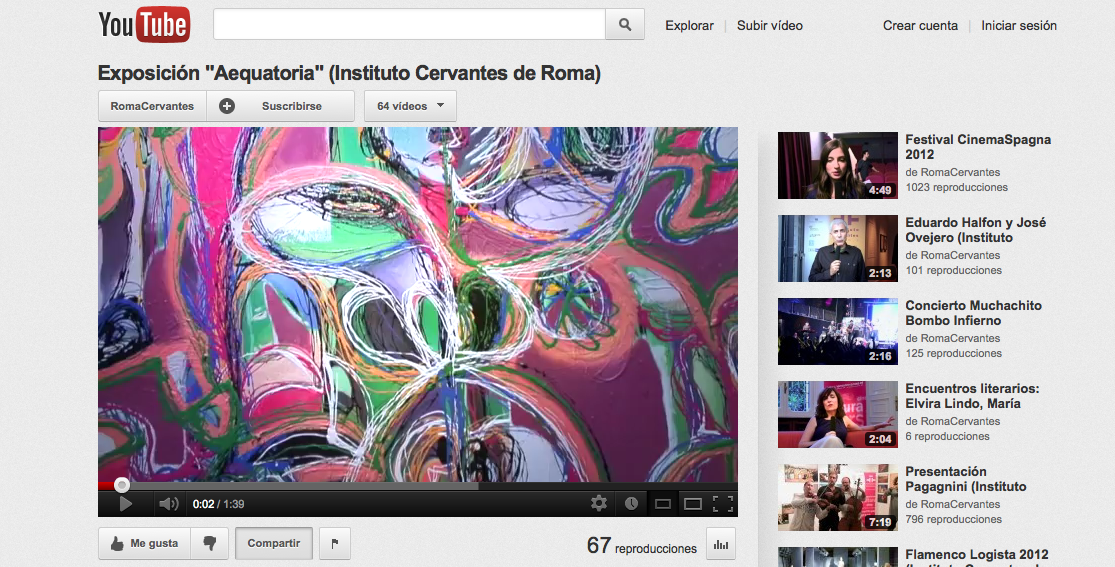Open the Compartir share panel
Image resolution: width=1115 pixels, height=567 pixels.
coord(274,544)
